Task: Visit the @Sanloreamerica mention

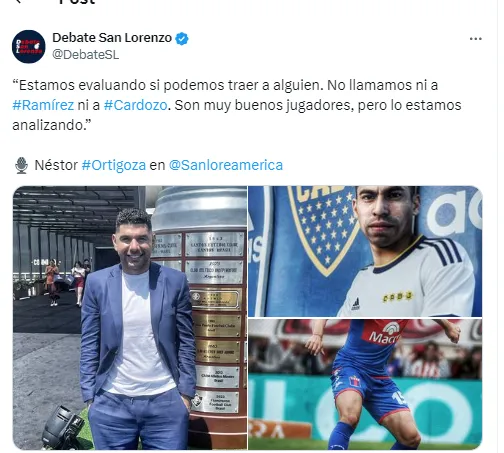Action: coord(226,165)
